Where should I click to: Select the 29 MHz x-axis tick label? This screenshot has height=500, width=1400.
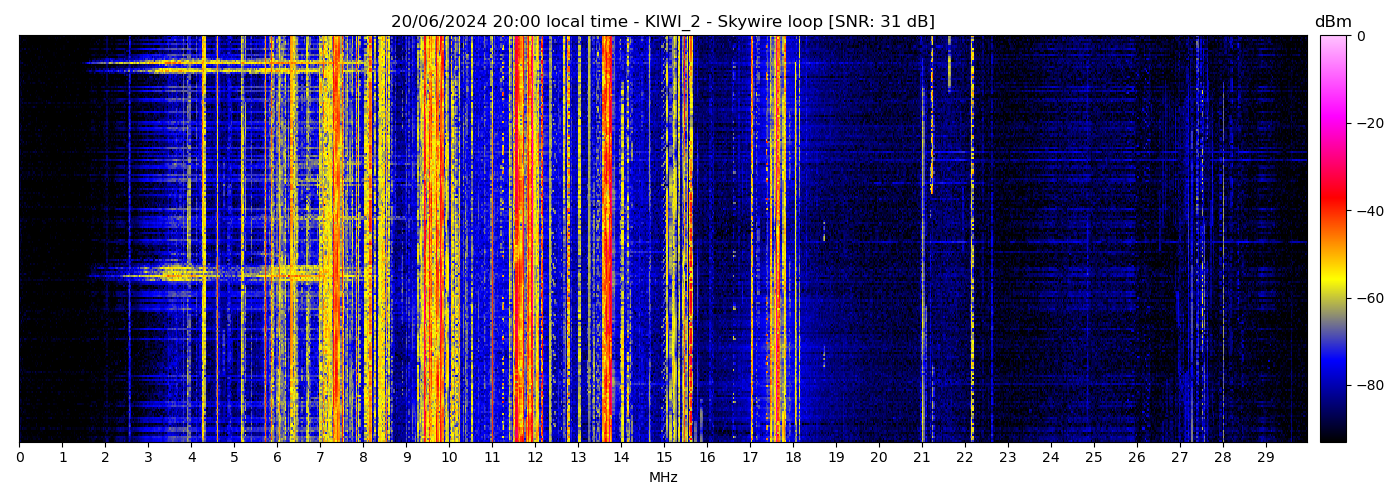1266,458
